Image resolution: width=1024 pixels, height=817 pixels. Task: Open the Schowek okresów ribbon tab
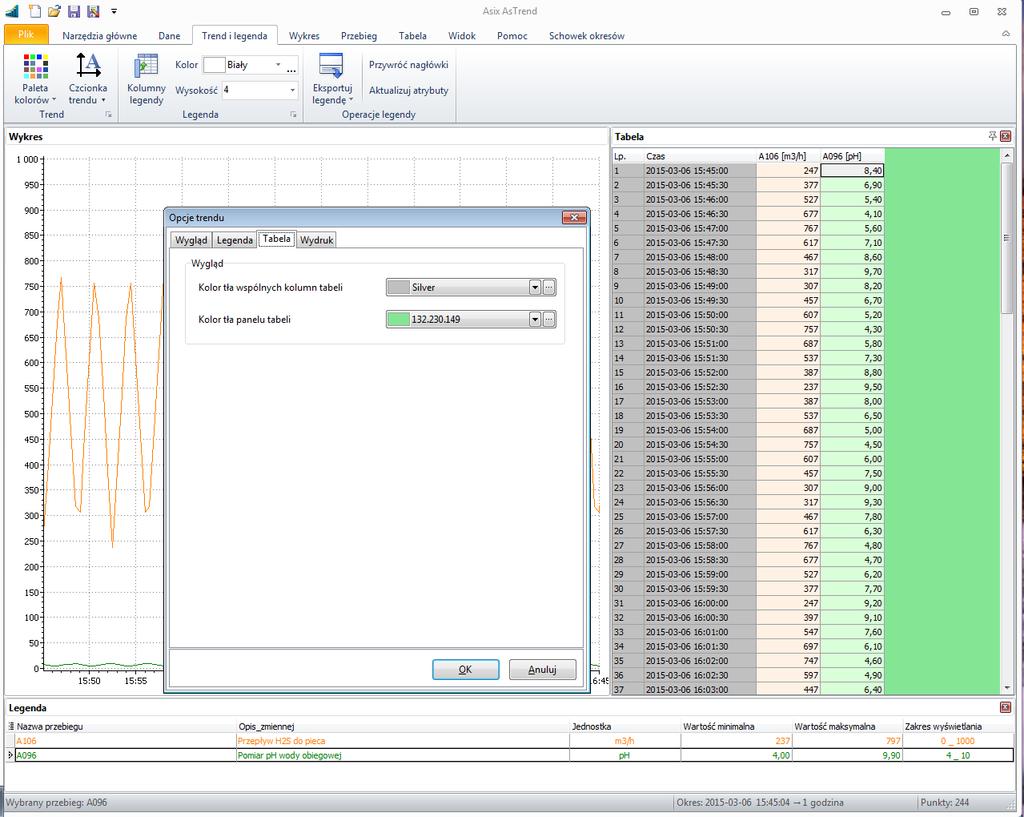tap(586, 36)
